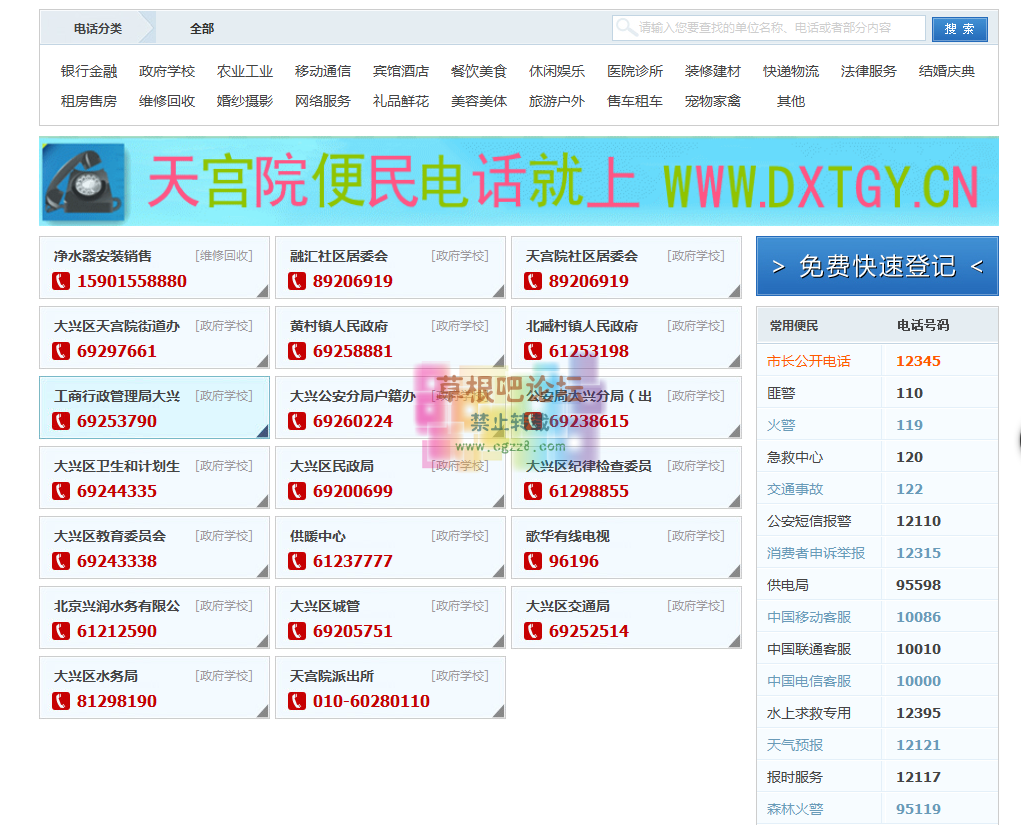Image resolution: width=1021 pixels, height=825 pixels.
Task: Click the 天气预报 link in the sidebar
Action: click(794, 745)
